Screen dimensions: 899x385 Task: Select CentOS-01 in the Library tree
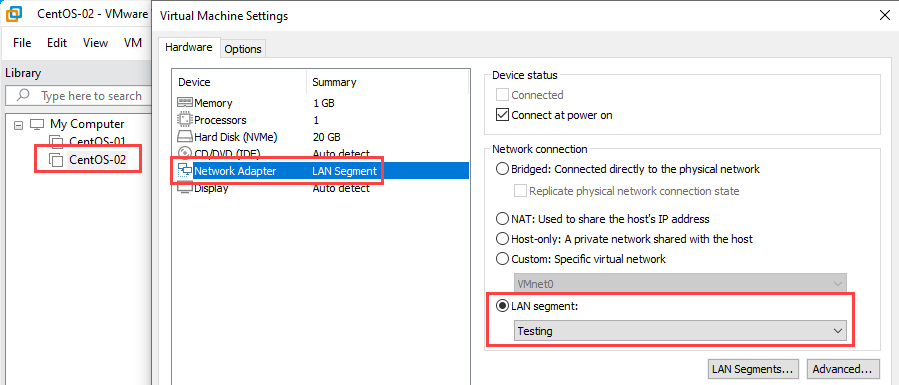(97, 141)
